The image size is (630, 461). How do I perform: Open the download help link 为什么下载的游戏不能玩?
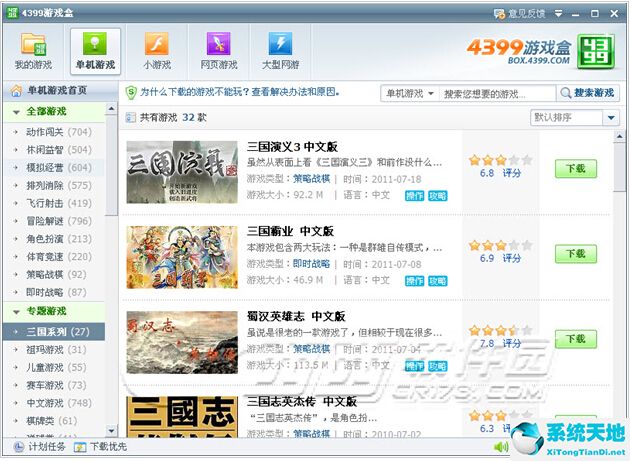point(239,92)
